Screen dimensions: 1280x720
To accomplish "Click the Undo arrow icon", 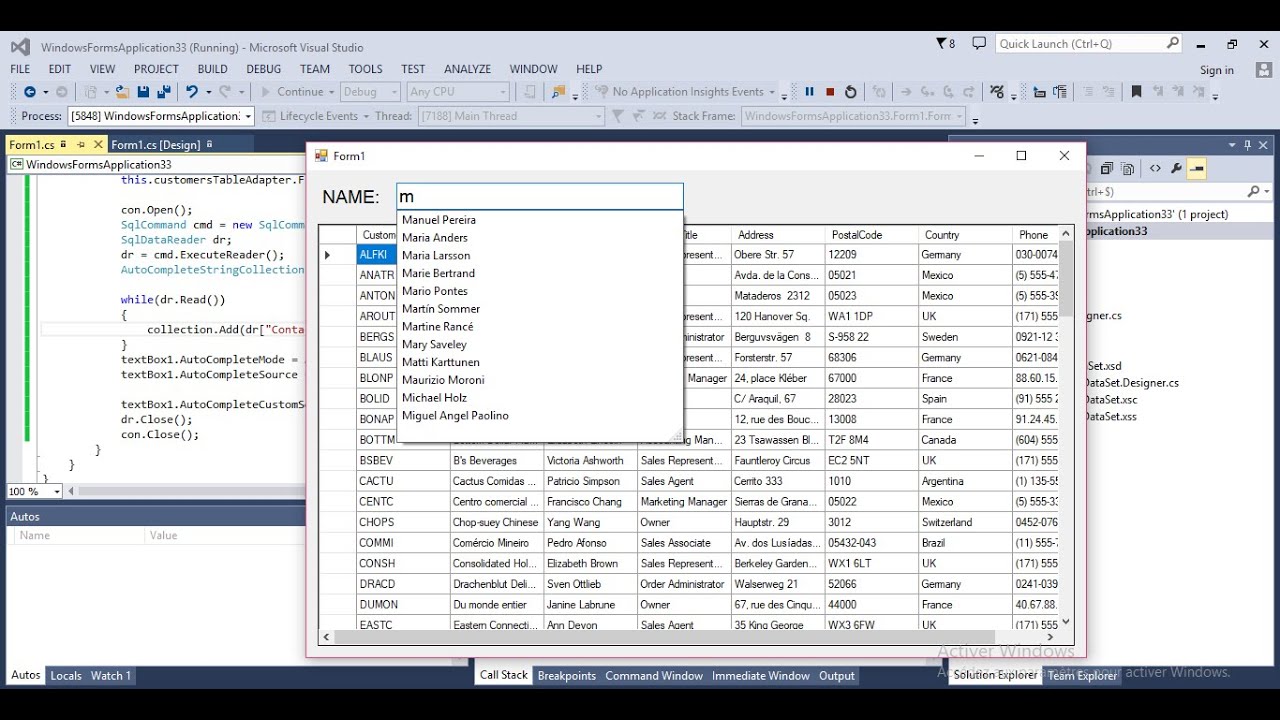I will point(191,92).
